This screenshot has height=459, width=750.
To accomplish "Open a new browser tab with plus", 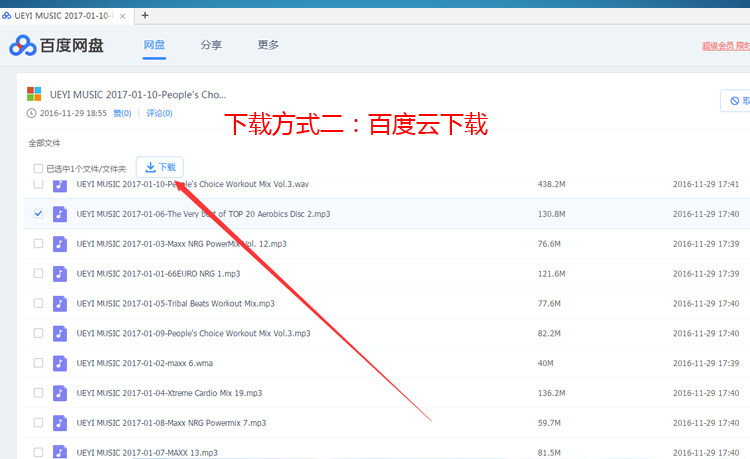I will tap(145, 15).
